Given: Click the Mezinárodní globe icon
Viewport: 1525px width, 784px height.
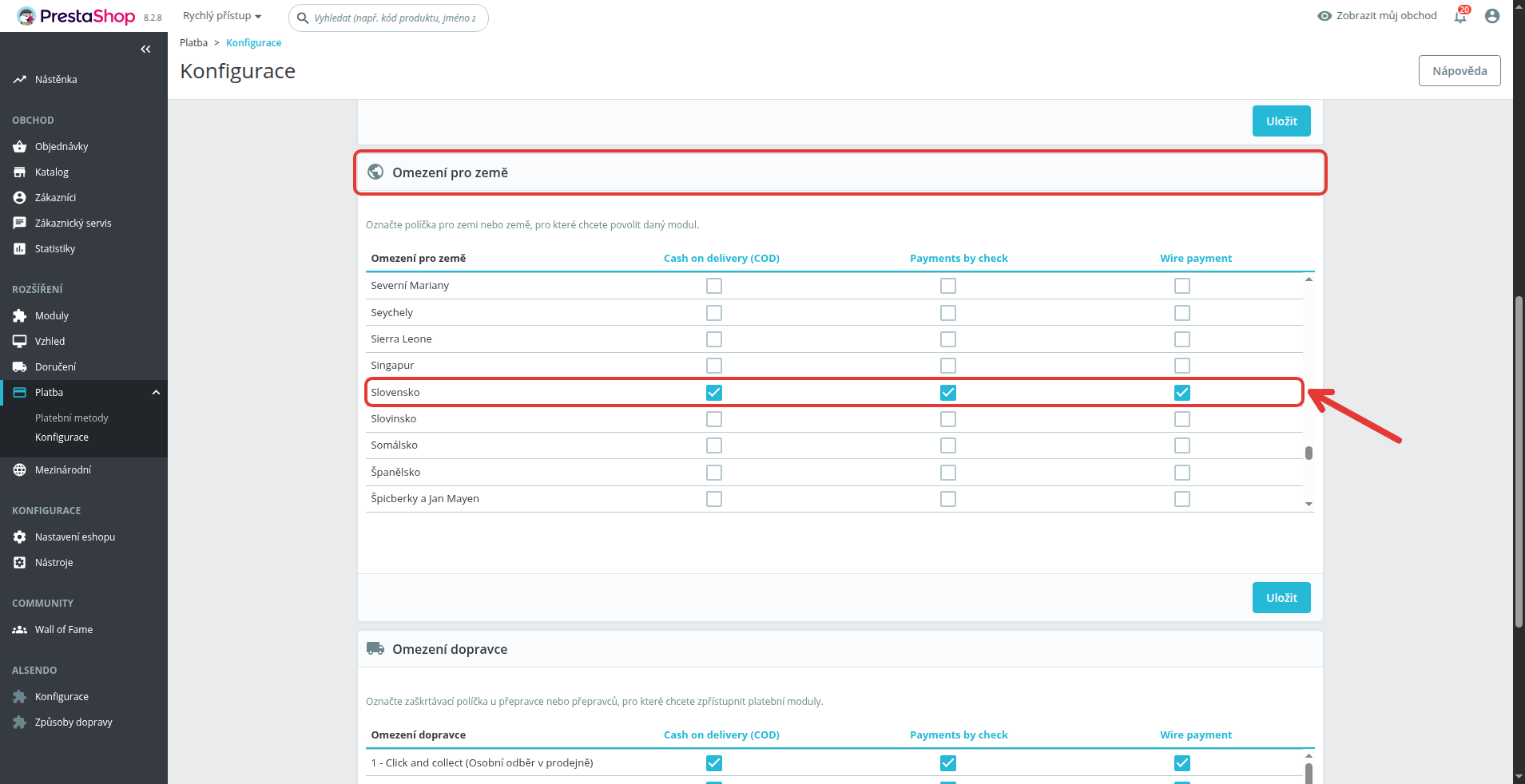Looking at the screenshot, I should pyautogui.click(x=20, y=469).
